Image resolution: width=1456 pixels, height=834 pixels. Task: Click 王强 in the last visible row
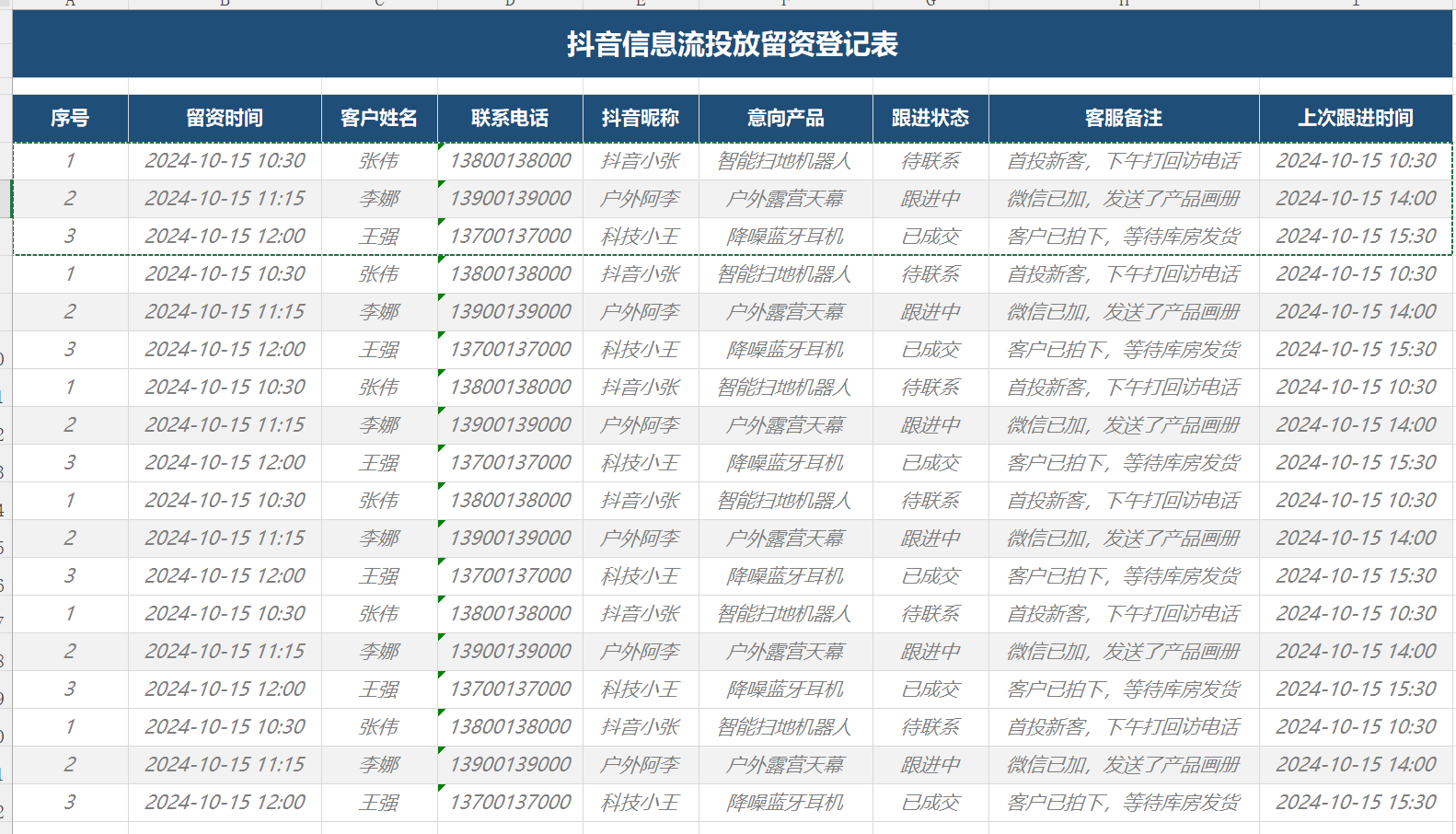pos(379,803)
